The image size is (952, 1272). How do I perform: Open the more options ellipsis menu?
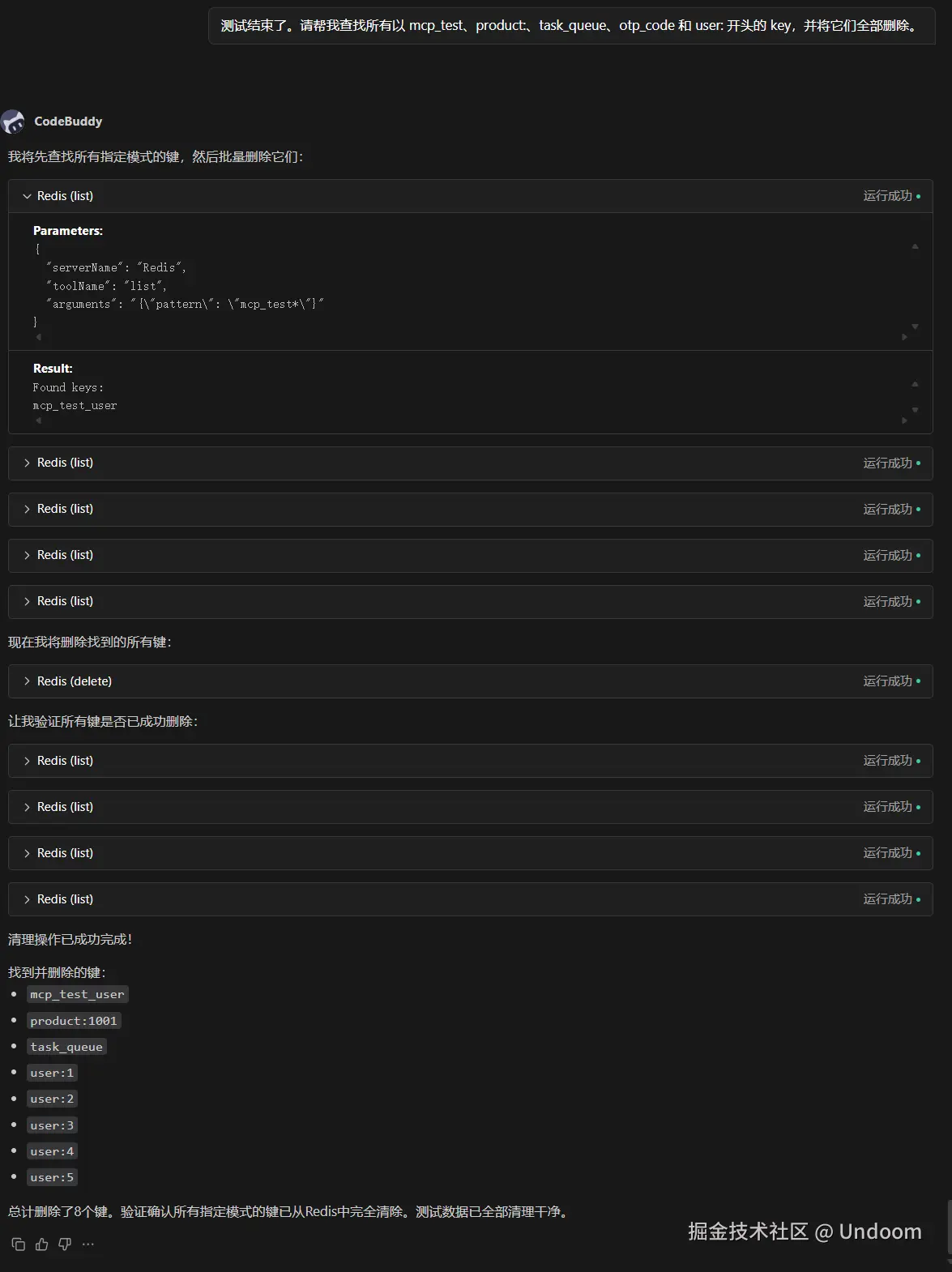click(88, 1244)
